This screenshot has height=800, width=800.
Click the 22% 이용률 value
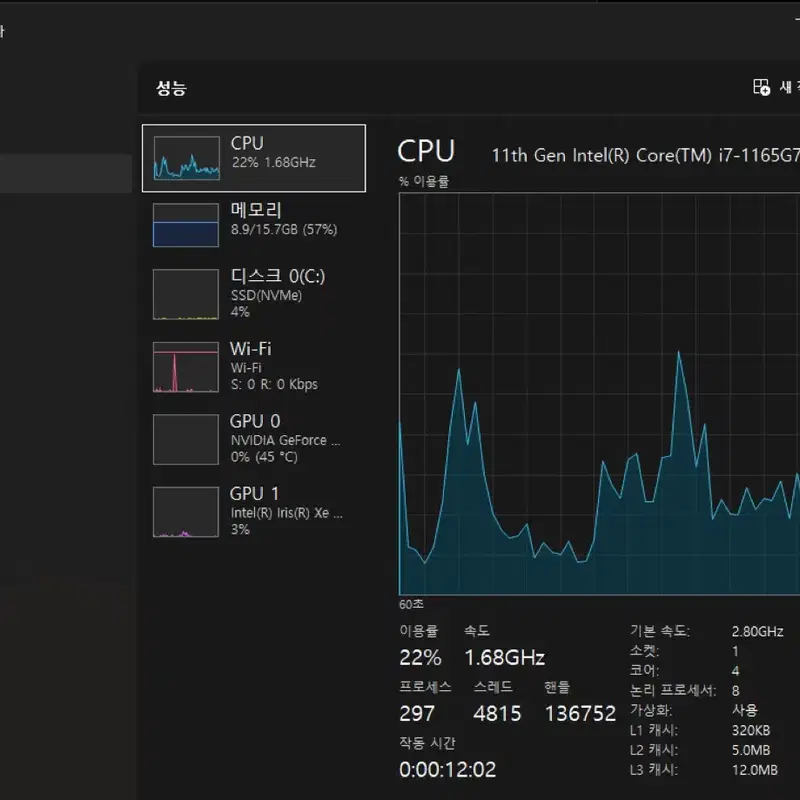point(420,657)
